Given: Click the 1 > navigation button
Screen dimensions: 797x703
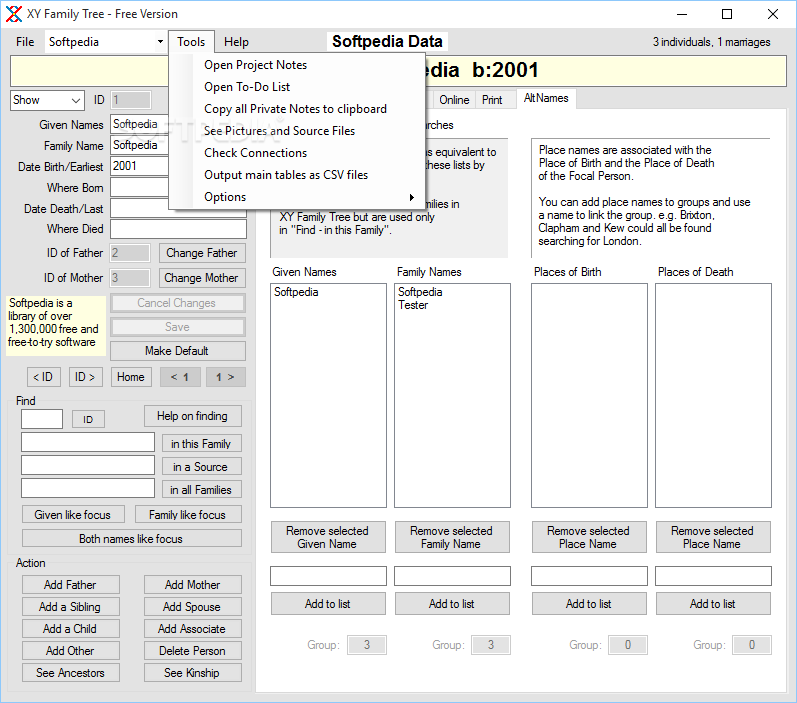Looking at the screenshot, I should click(225, 377).
